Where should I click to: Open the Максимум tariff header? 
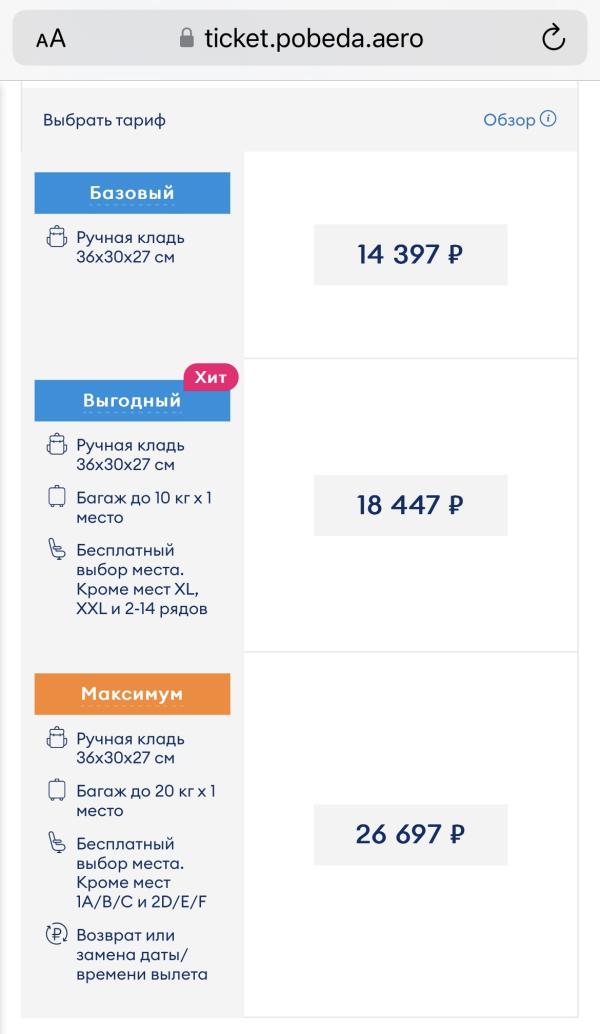(132, 694)
